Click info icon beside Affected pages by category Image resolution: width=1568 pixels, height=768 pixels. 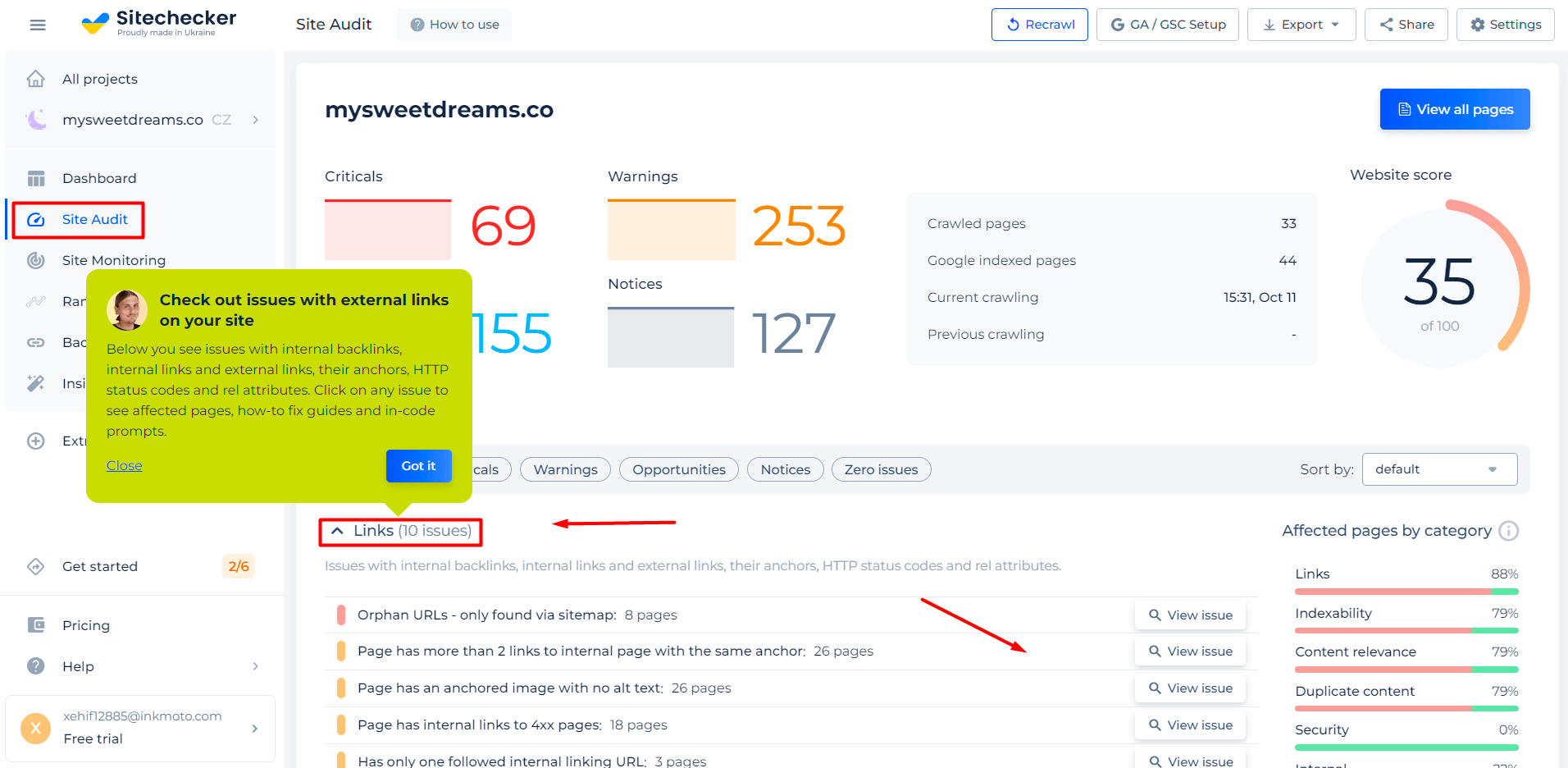coord(1509,531)
